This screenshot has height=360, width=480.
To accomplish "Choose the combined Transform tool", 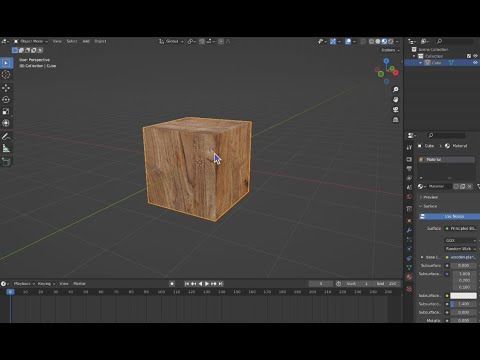I will [x=6, y=123].
